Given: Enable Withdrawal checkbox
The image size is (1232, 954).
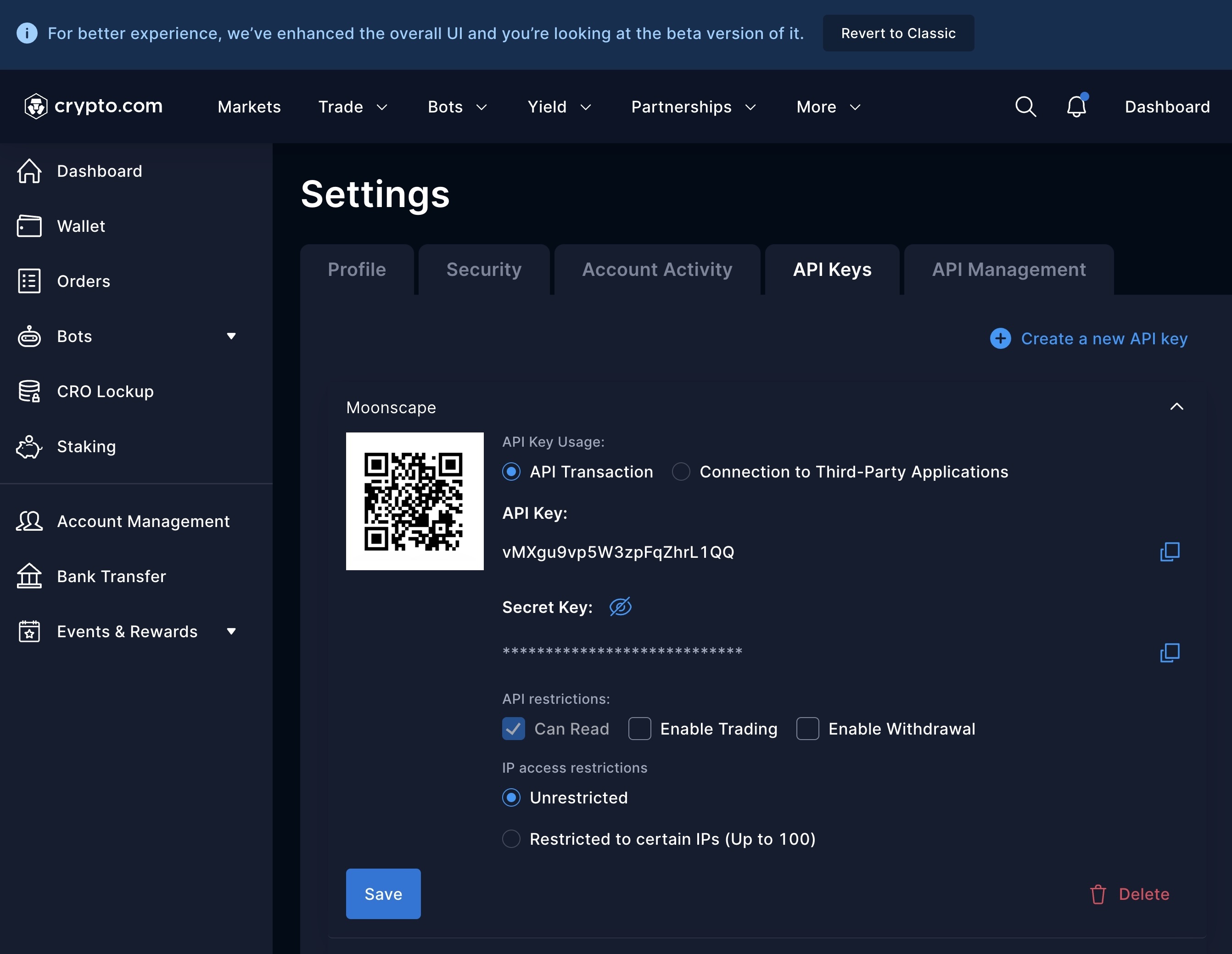Looking at the screenshot, I should click(808, 729).
